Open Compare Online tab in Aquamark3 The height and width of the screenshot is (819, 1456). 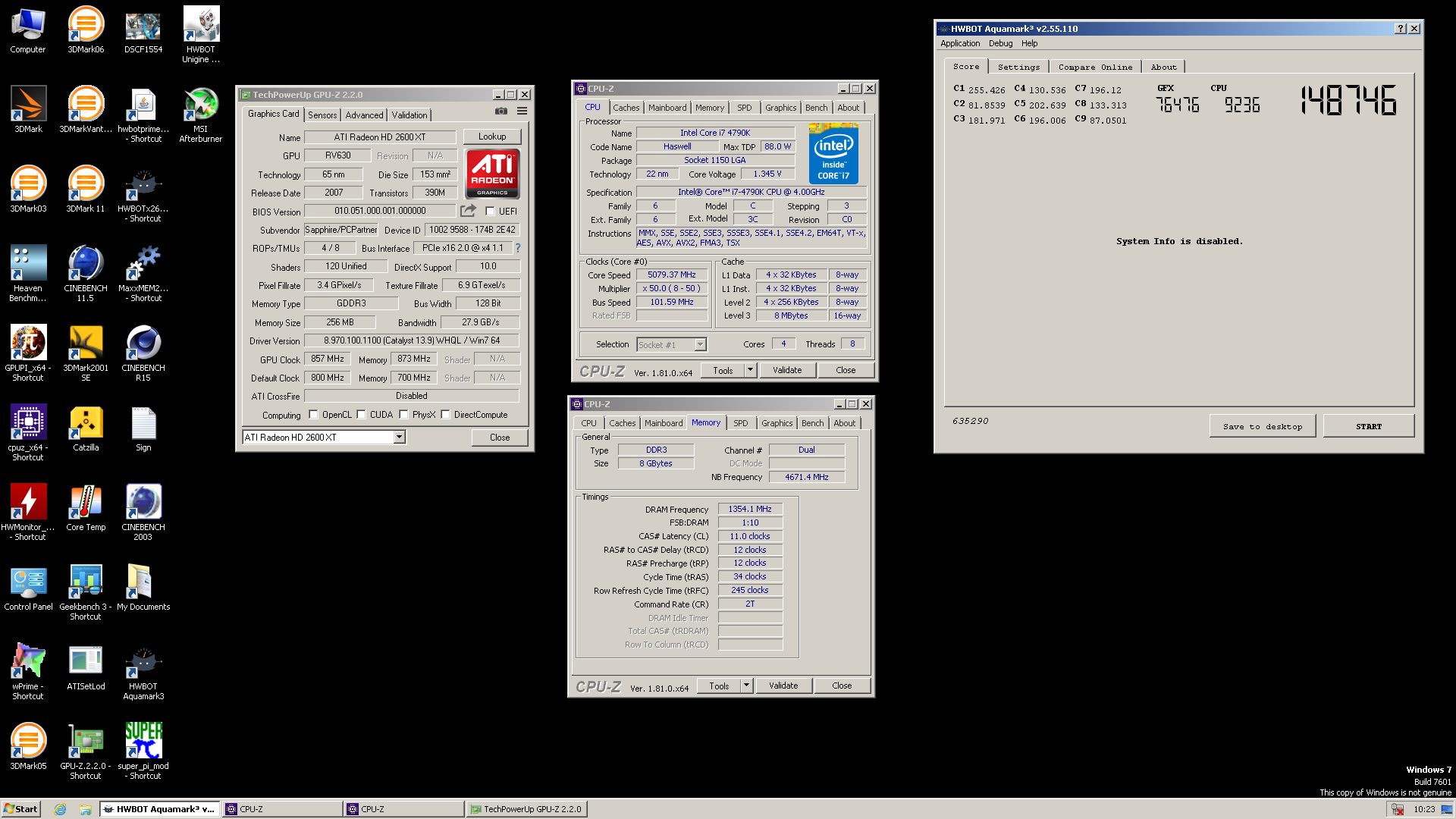1095,67
